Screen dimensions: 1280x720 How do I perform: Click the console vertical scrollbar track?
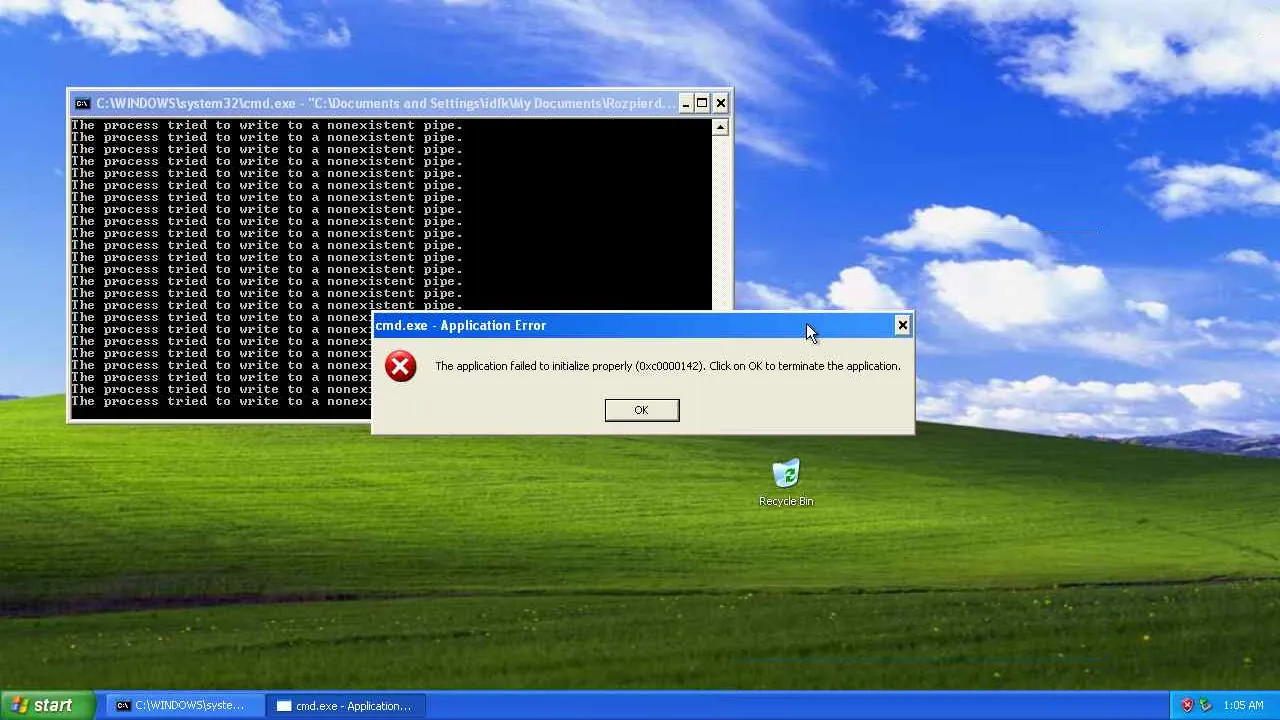pos(720,223)
